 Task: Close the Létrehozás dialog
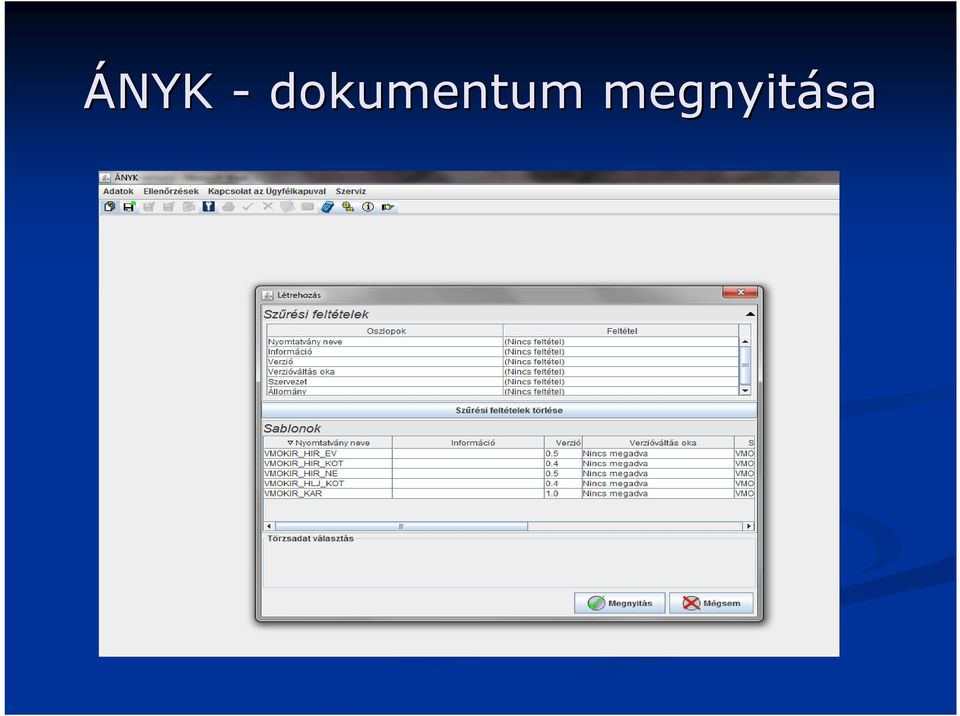(740, 292)
